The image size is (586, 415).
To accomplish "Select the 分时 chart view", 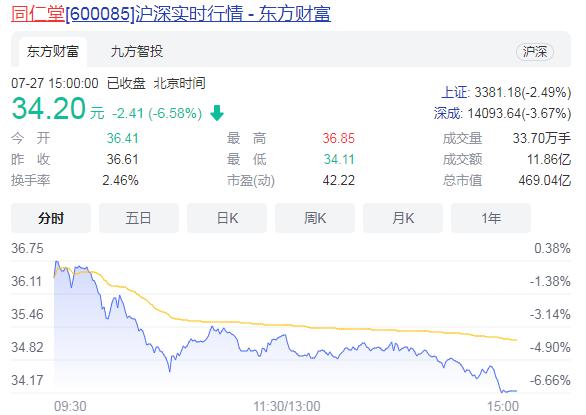I will pyautogui.click(x=51, y=218).
